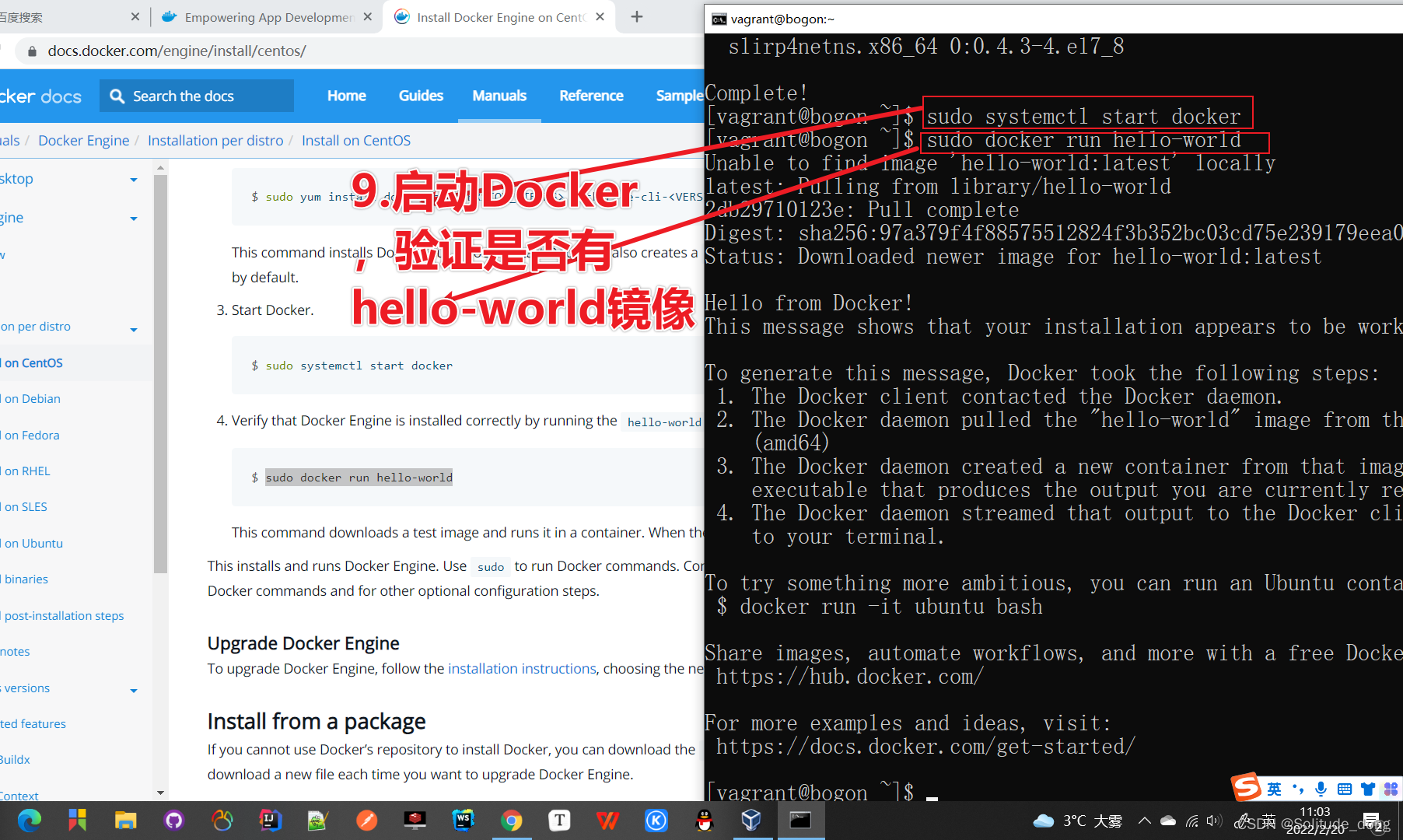Select Install Docker Engine on CentOS tab

click(498, 17)
